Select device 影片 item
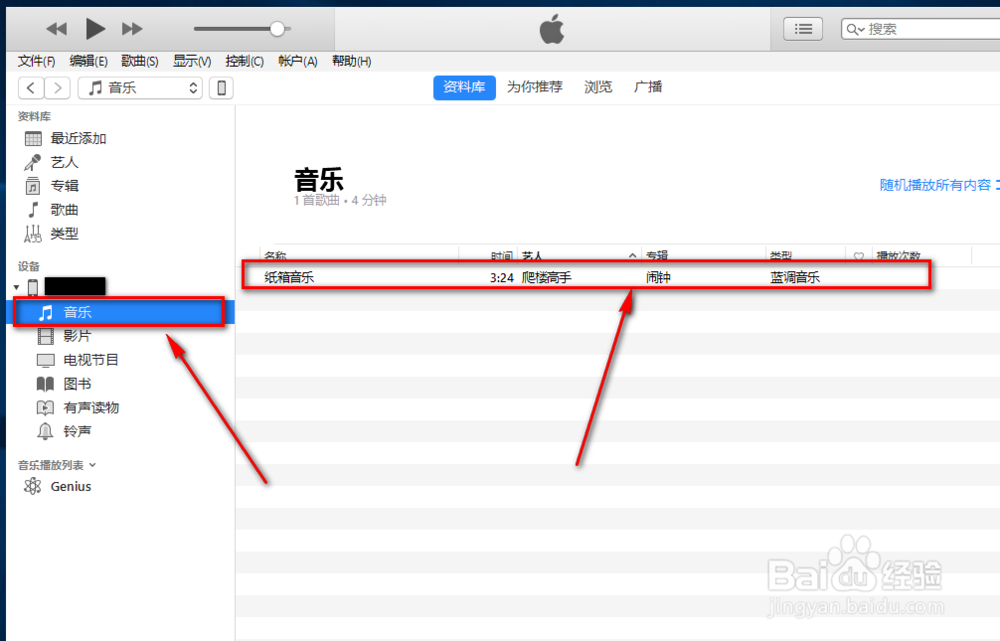Image resolution: width=1000 pixels, height=641 pixels. pos(77,336)
